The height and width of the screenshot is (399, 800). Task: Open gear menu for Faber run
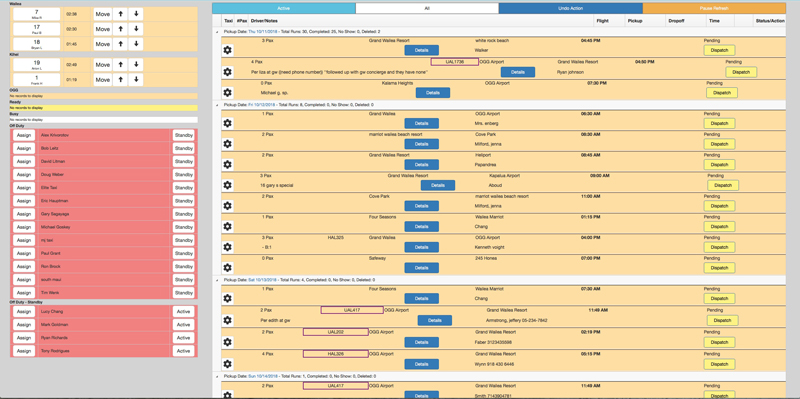228,342
